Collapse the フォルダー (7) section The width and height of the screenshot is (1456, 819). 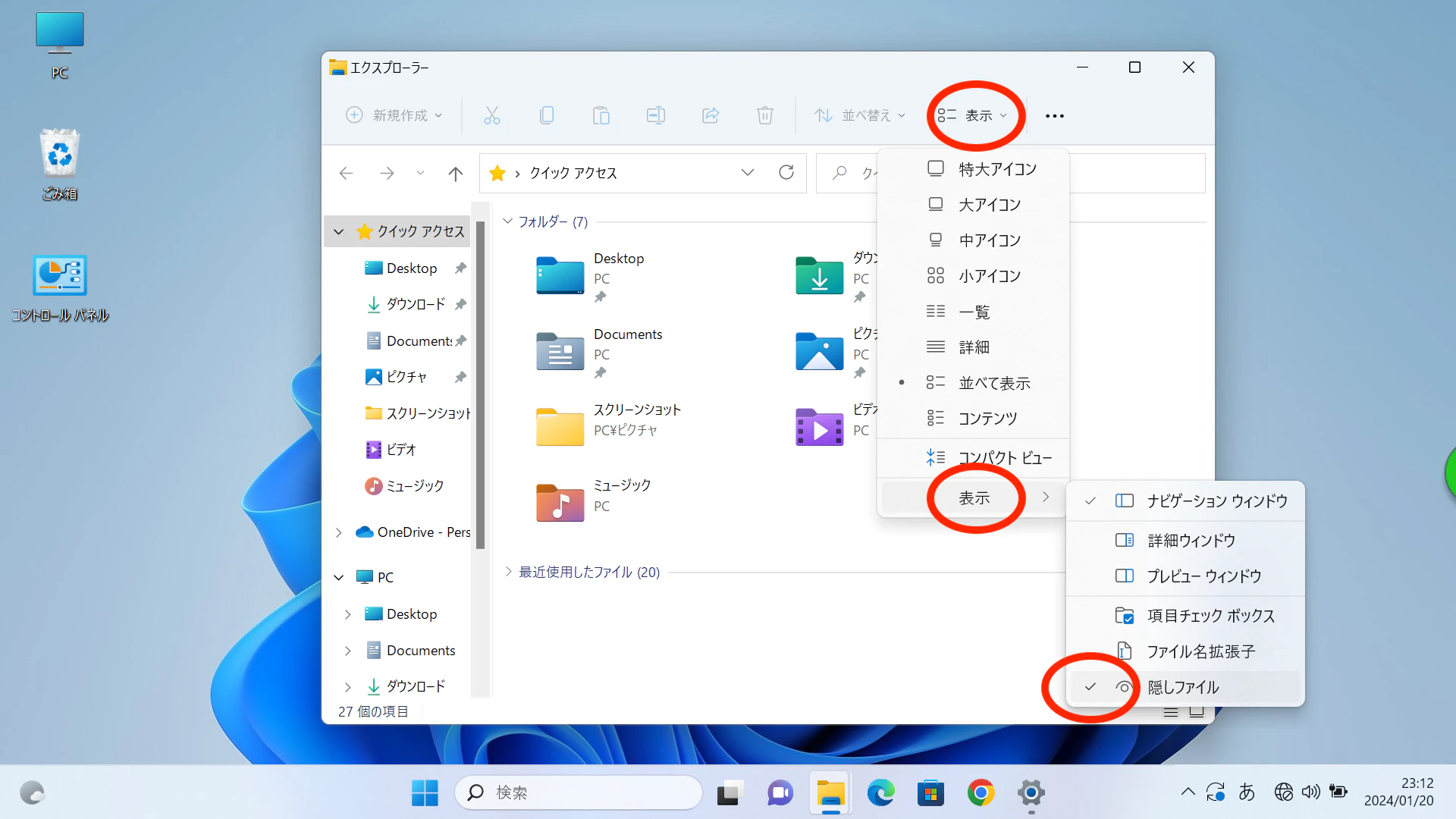(508, 221)
